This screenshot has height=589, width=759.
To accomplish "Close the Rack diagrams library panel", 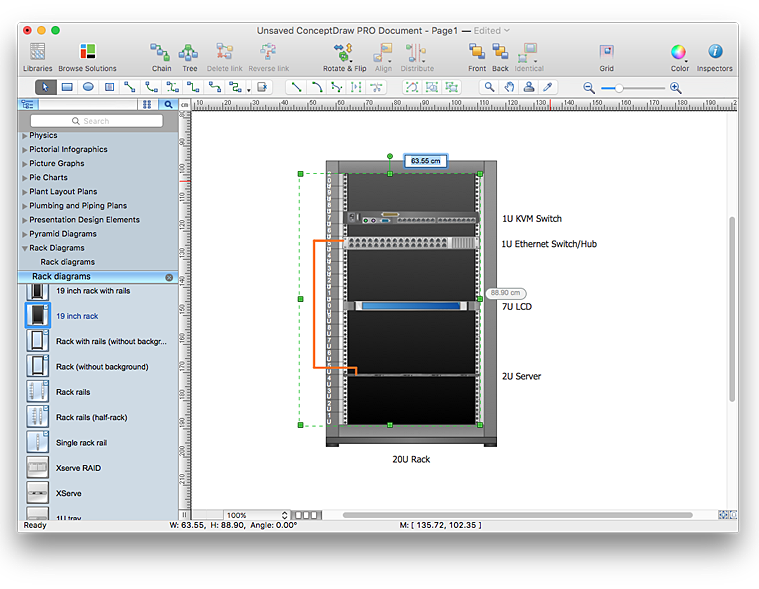I will tap(169, 277).
